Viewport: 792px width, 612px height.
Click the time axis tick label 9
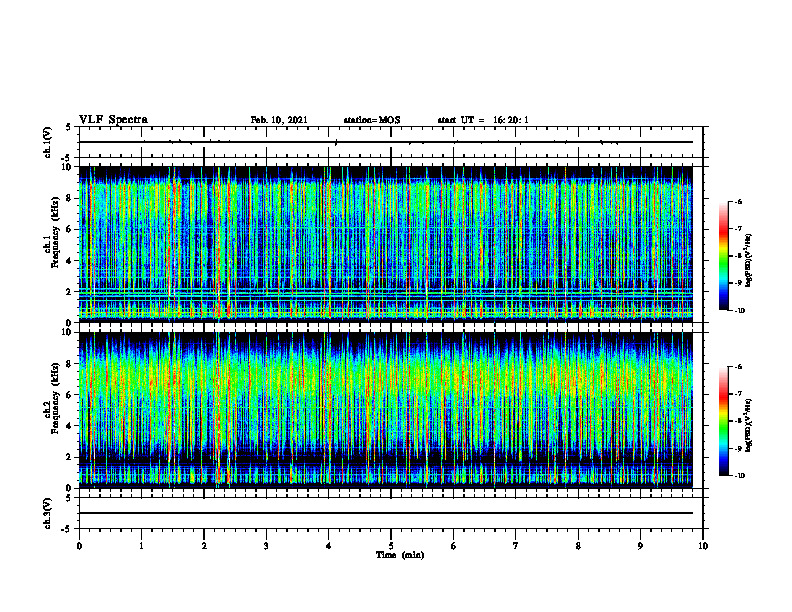pos(640,546)
